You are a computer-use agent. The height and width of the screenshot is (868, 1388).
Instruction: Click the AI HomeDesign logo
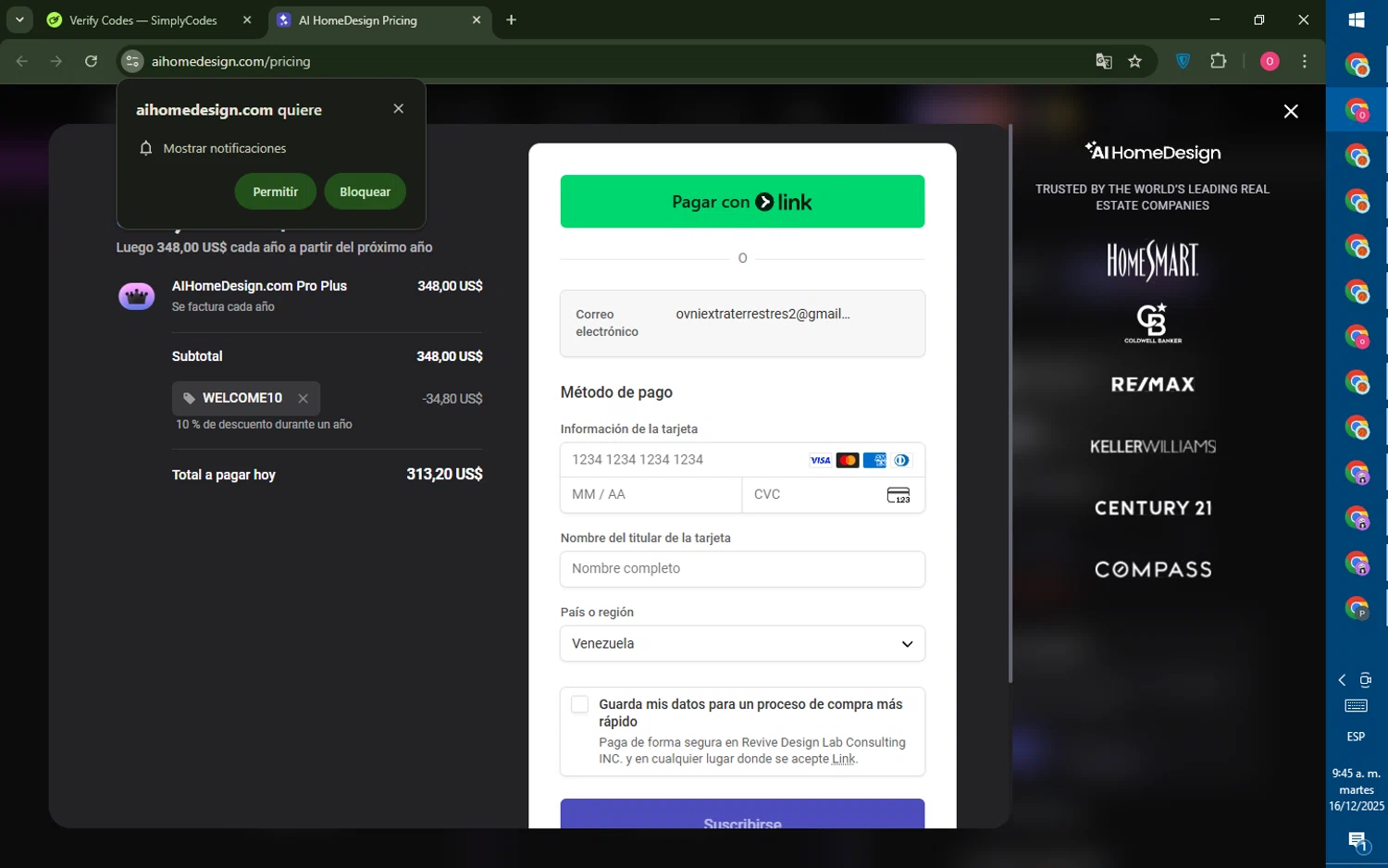coord(1153,152)
